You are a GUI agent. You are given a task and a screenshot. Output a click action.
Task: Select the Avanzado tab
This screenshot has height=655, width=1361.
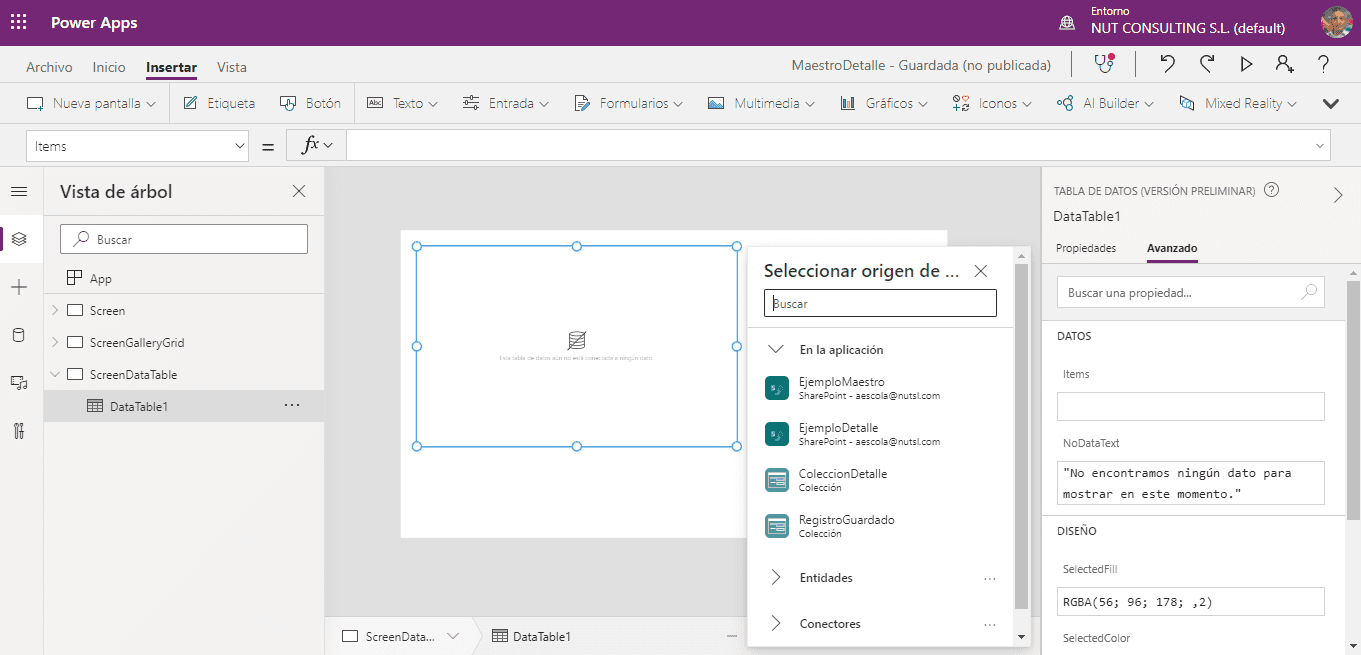[1172, 248]
